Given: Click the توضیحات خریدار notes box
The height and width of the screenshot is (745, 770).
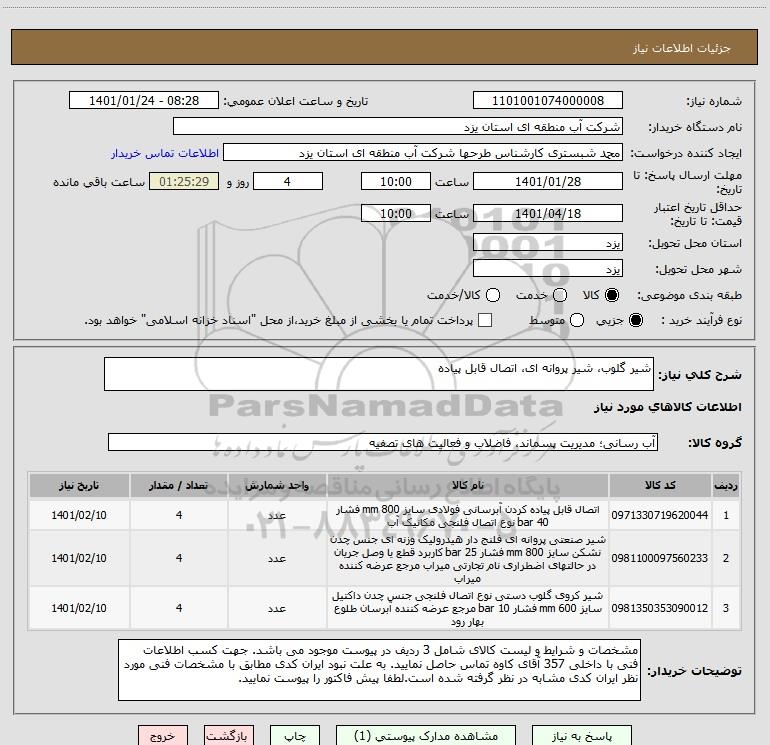Looking at the screenshot, I should click(379, 670).
